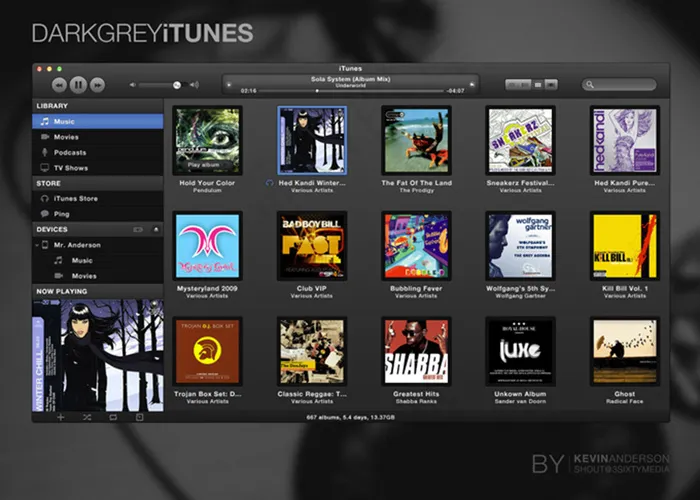Image resolution: width=700 pixels, height=500 pixels.
Task: Click the iTunes Store icon
Action: pos(45,199)
